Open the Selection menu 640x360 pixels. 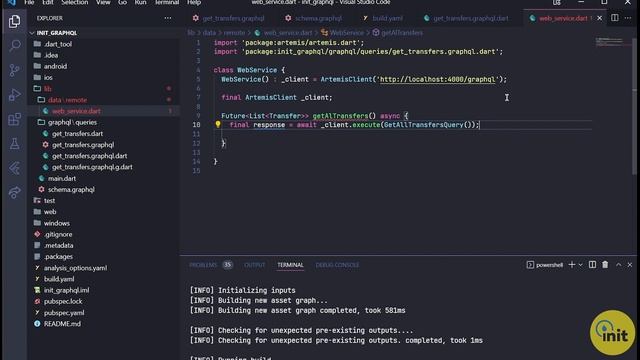point(75,2)
